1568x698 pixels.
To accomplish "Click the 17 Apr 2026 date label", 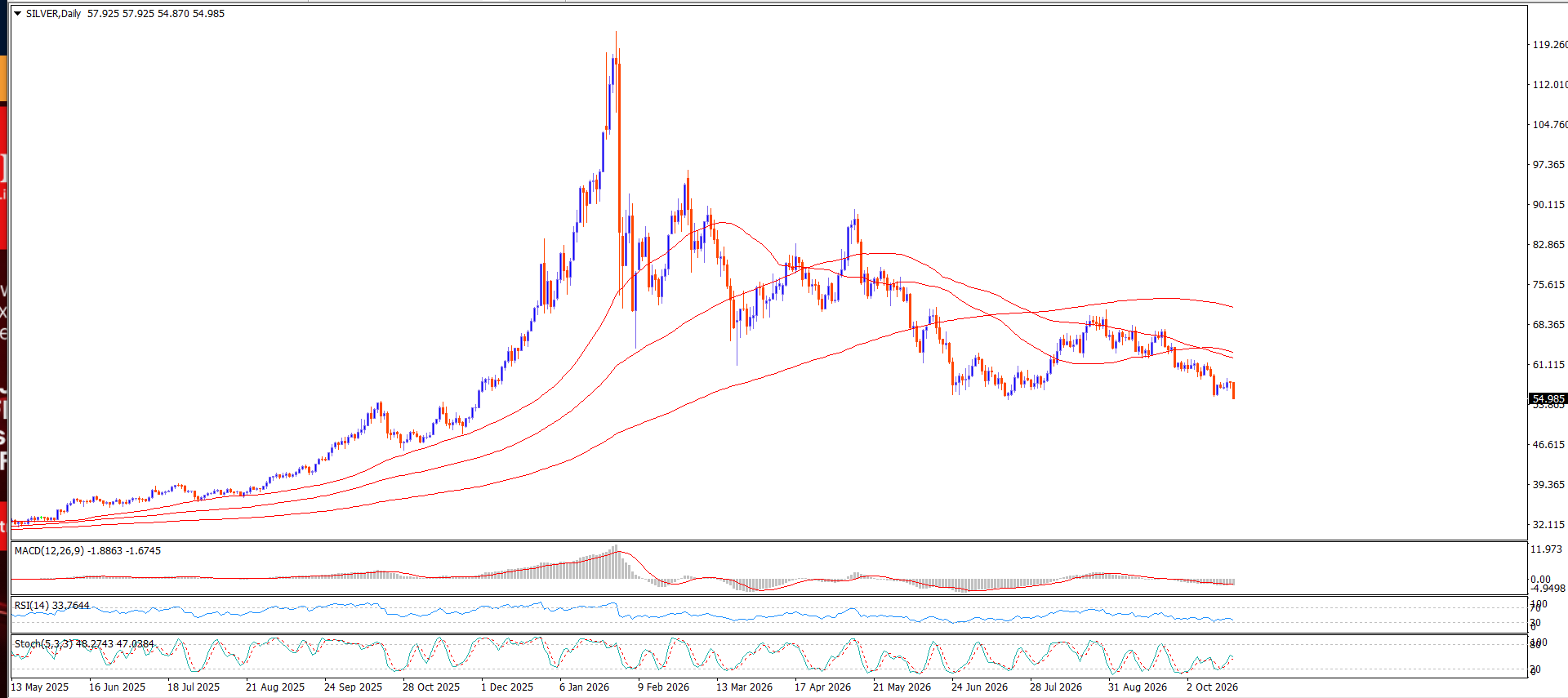I will click(822, 687).
